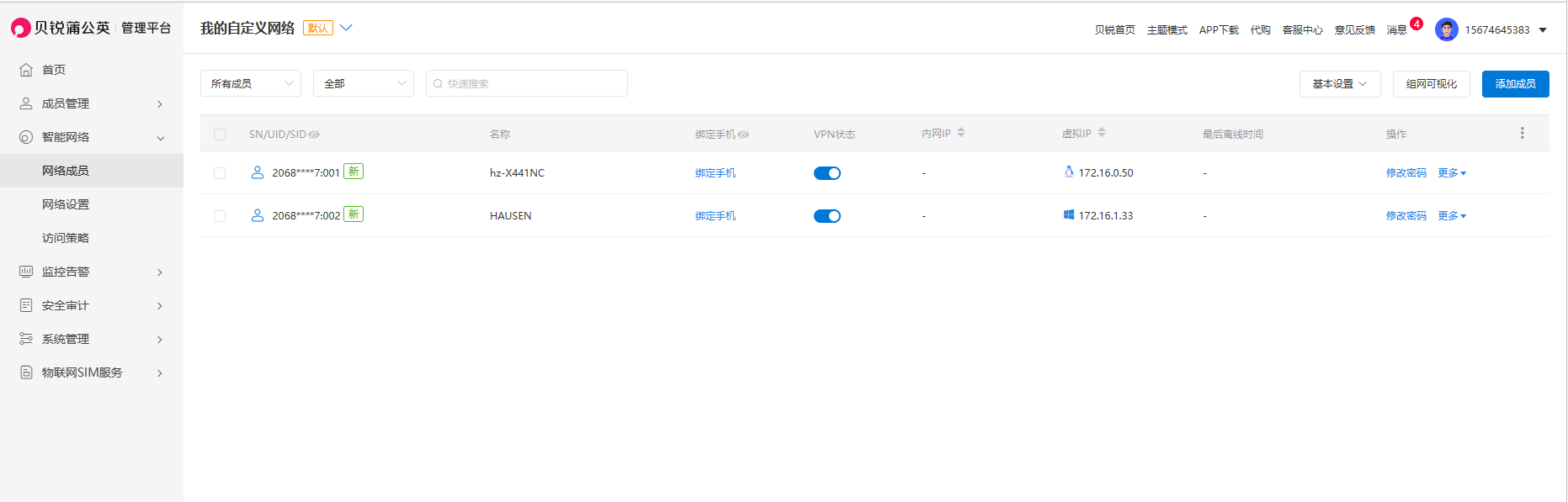This screenshot has height=502, width=1568.
Task: Click the 新 badge on member 7:002
Action: 353,214
